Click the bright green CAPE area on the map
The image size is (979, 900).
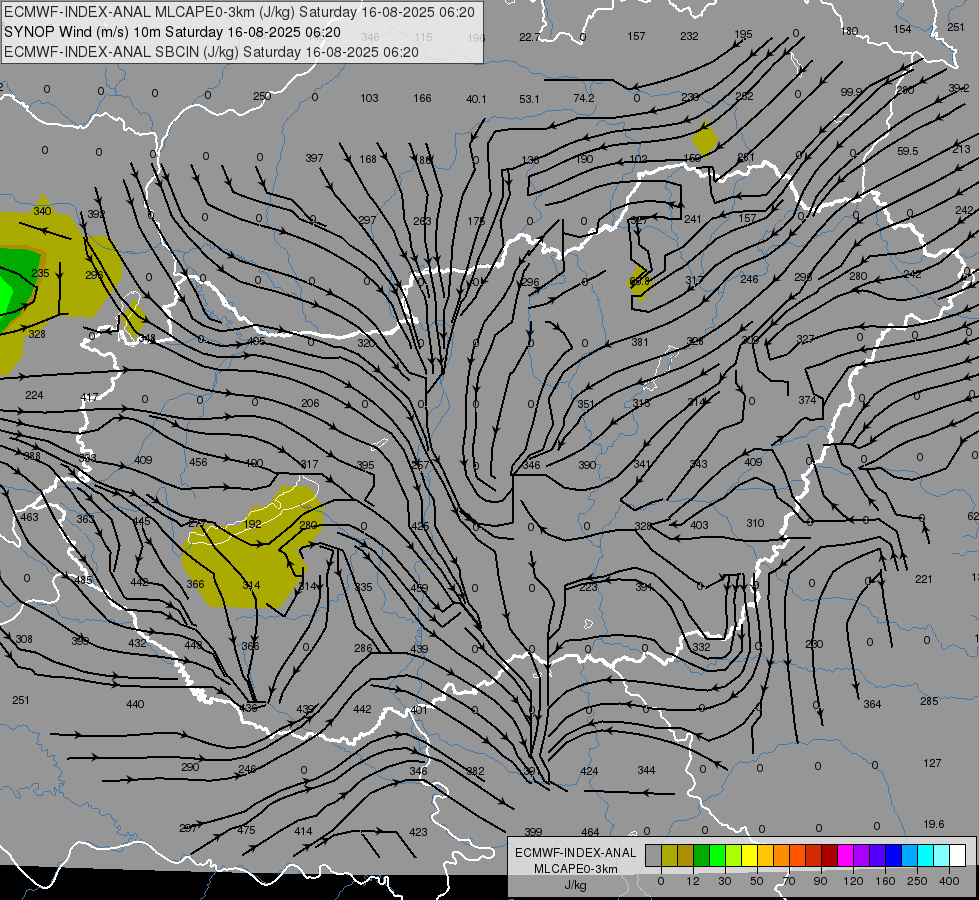click(x=5, y=294)
